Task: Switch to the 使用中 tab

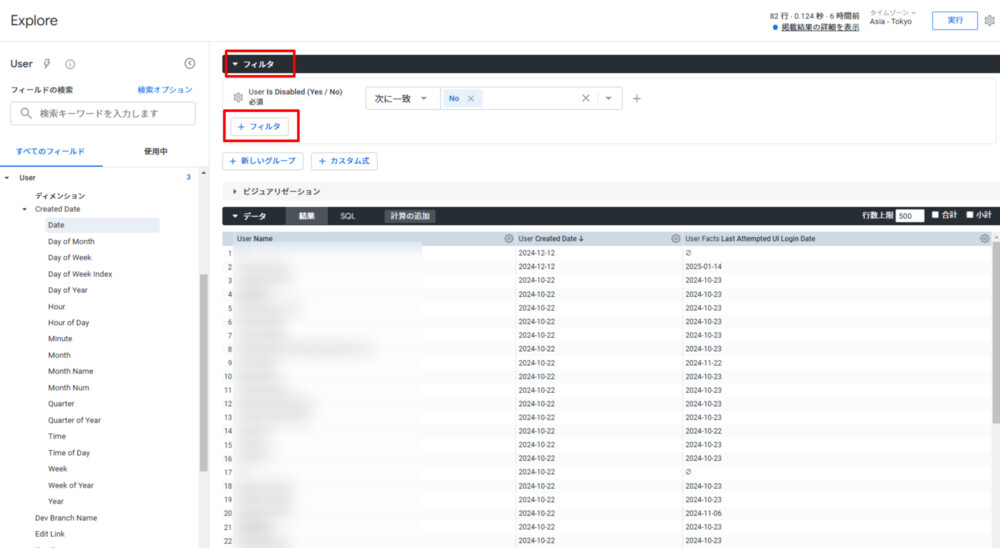Action: click(x=155, y=152)
